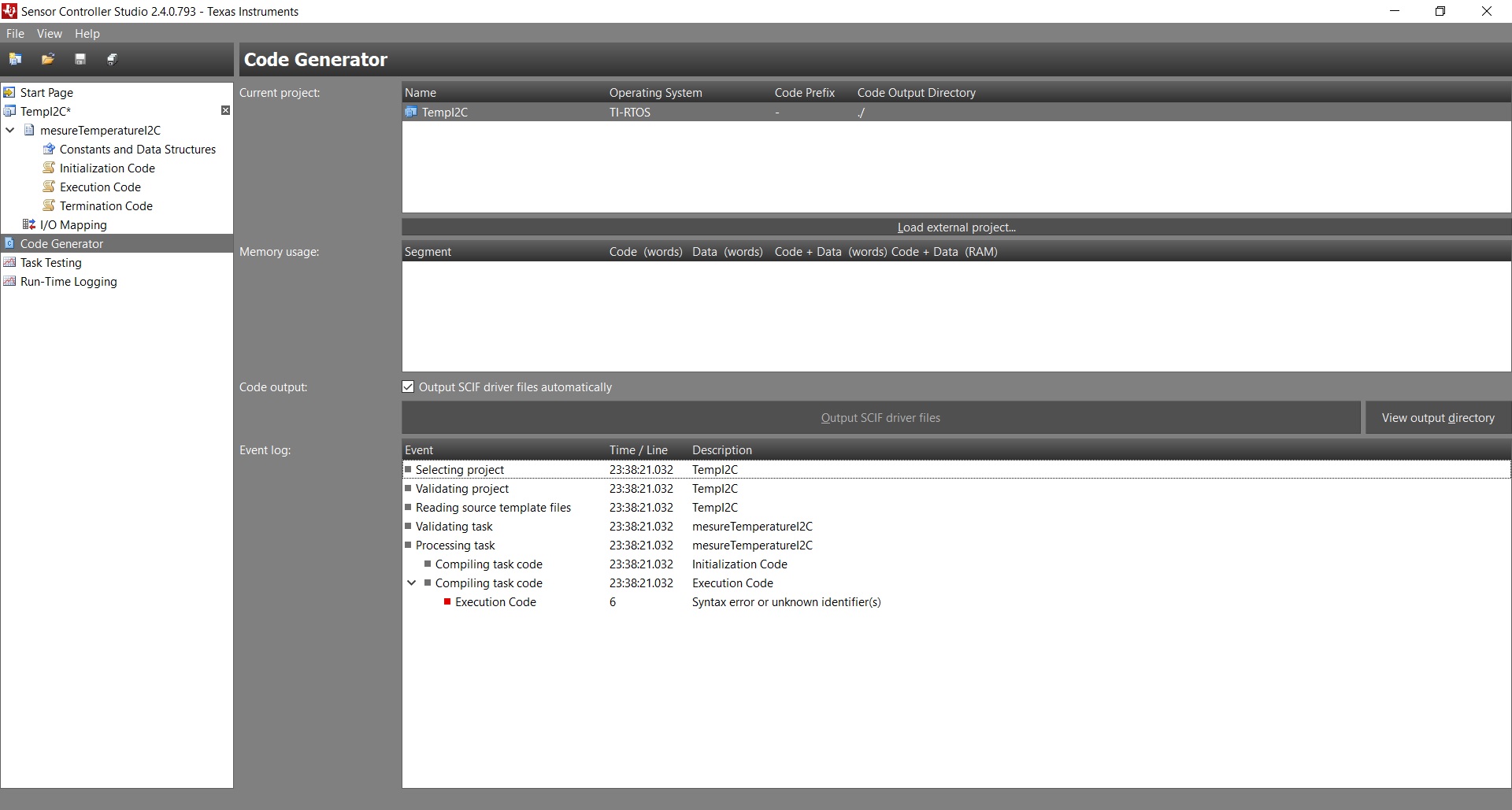This screenshot has width=1512, height=810.
Task: Open the Help menu
Action: point(87,34)
